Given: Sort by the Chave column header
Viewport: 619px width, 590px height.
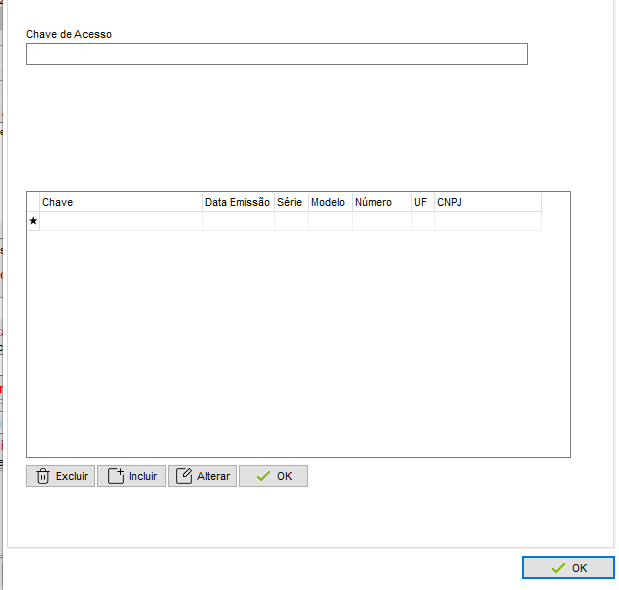Looking at the screenshot, I should [120, 202].
